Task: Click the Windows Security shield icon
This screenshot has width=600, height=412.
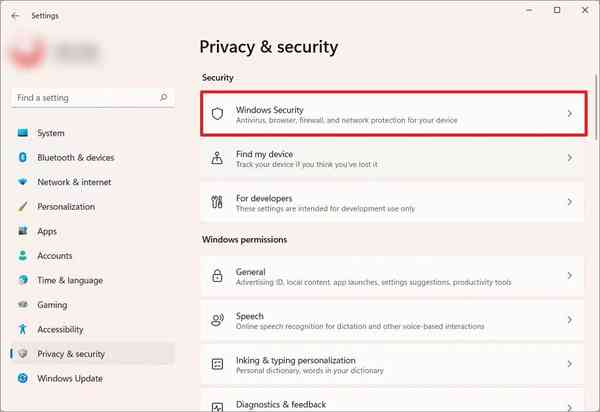Action: [217, 114]
